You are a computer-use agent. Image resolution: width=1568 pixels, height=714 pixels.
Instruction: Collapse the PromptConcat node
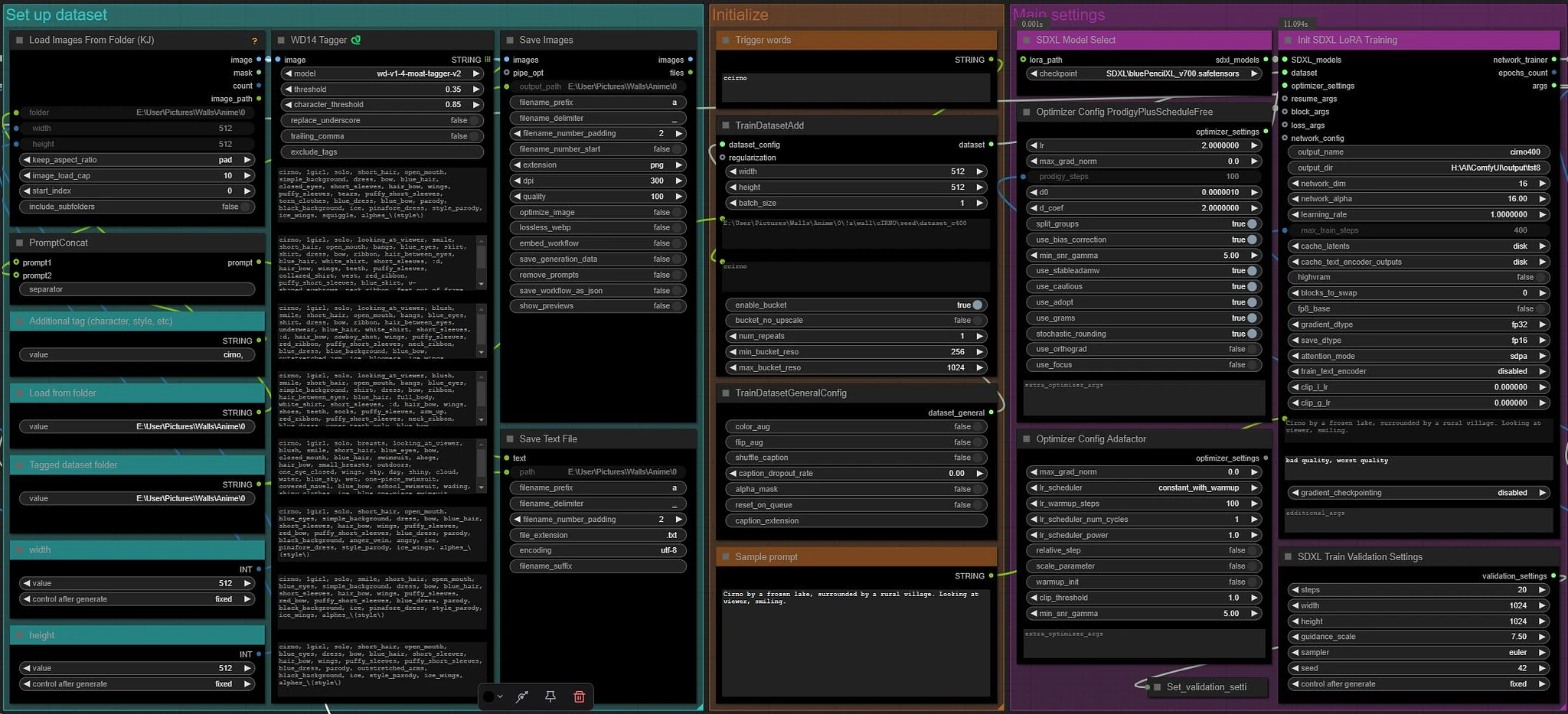pos(20,243)
